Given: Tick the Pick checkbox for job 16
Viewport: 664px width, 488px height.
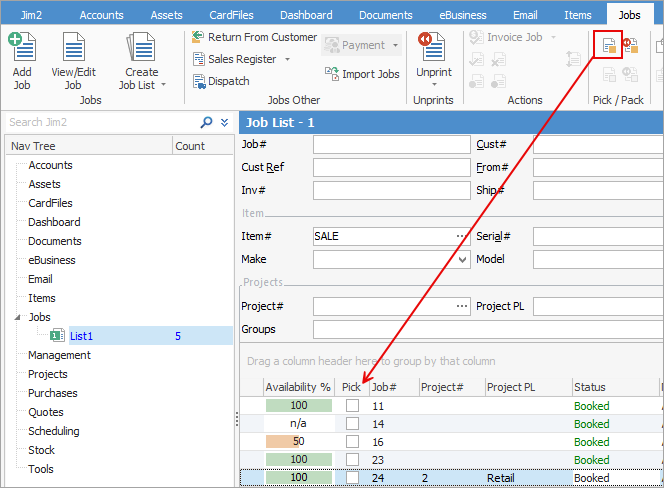Looking at the screenshot, I should click(352, 441).
